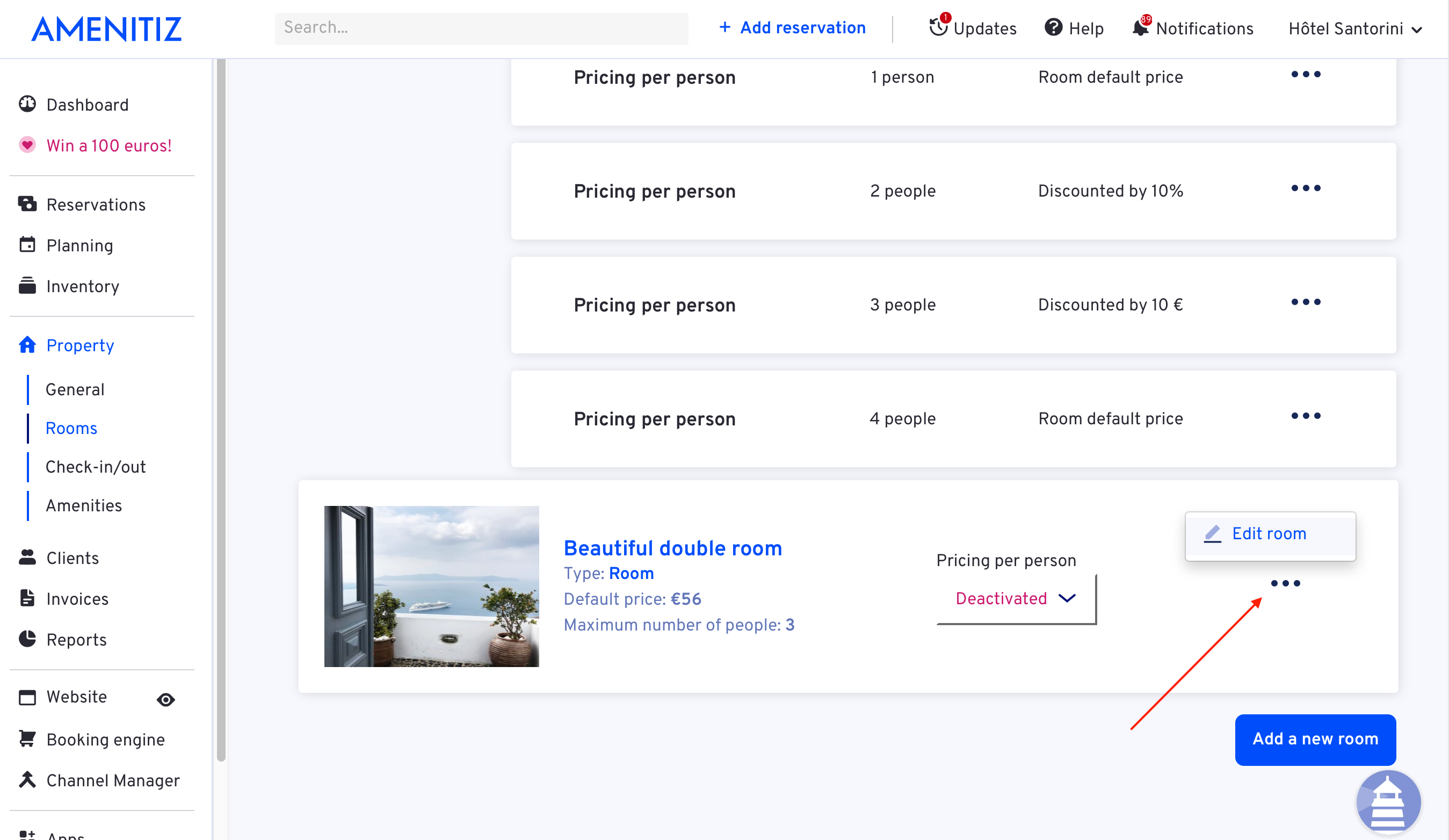The width and height of the screenshot is (1449, 840).
Task: Open three-dot menu of Beautiful double room
Action: [1285, 584]
